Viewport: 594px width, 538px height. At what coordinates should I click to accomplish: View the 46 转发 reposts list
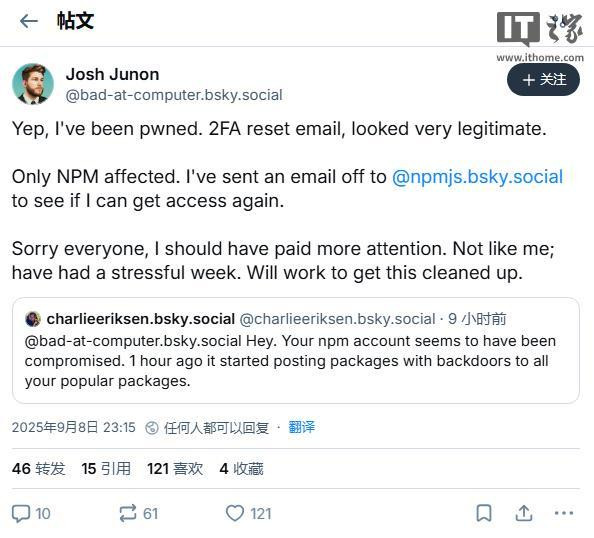point(39,469)
